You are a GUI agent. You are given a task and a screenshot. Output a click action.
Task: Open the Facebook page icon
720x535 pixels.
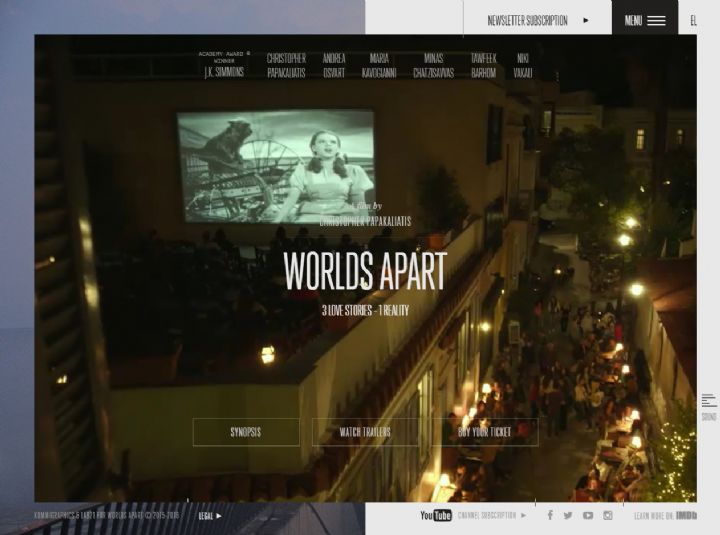click(549, 516)
